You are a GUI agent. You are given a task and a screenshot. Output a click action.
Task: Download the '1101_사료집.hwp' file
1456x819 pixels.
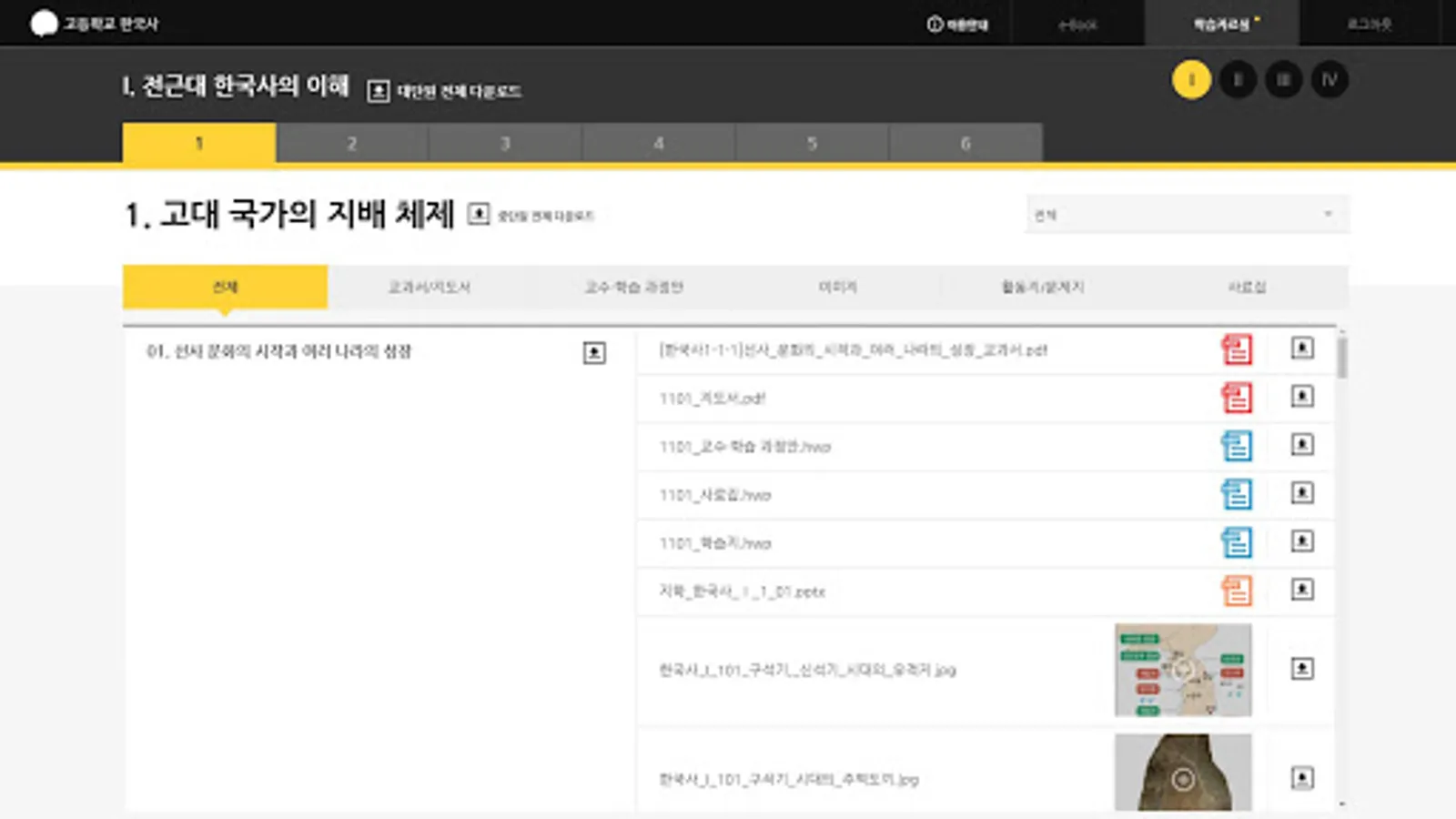1302,492
